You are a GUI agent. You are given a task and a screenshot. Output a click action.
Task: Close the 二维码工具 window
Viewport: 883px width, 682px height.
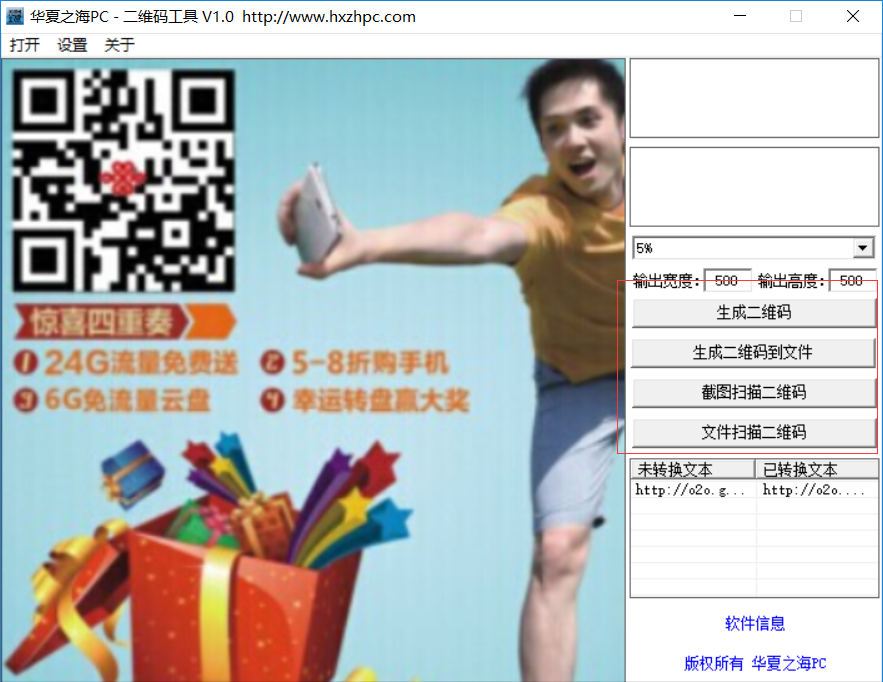853,16
